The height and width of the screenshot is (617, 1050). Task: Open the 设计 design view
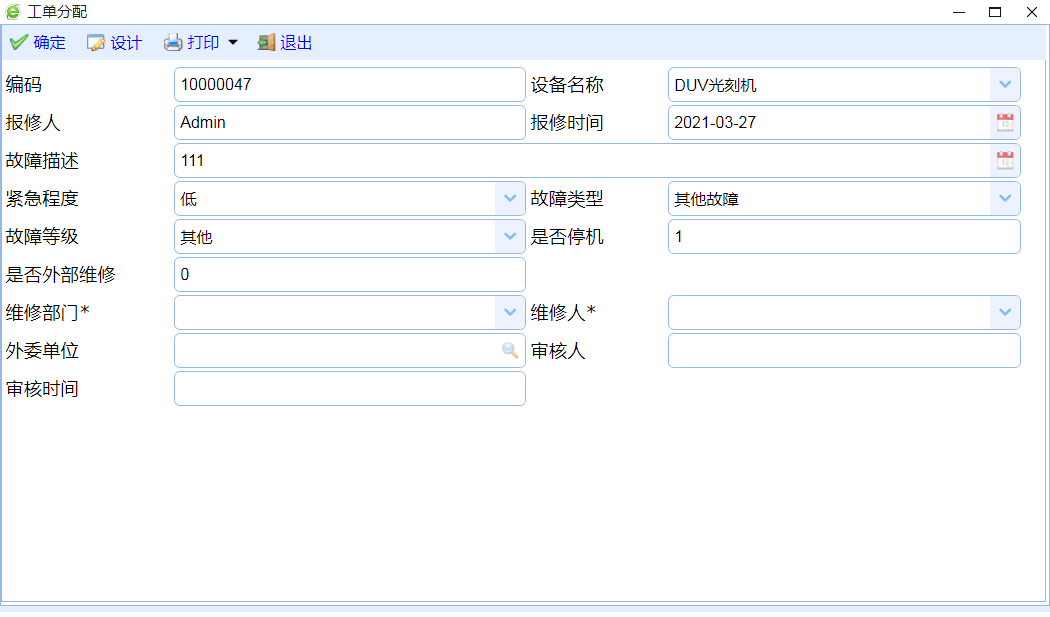[115, 43]
